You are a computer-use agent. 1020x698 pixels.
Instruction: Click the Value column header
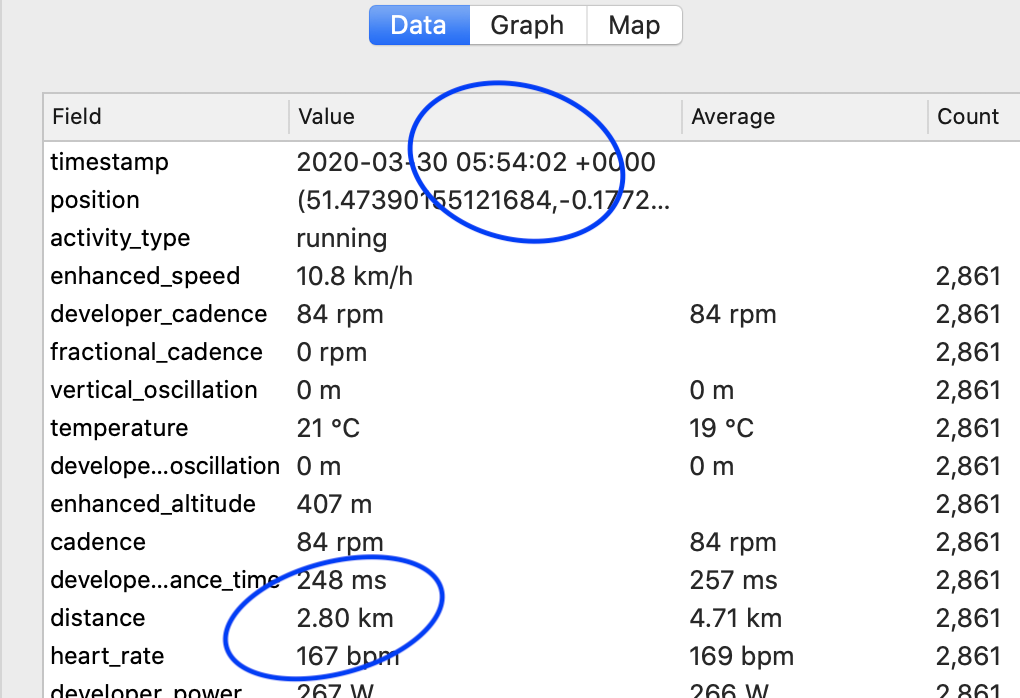(326, 117)
